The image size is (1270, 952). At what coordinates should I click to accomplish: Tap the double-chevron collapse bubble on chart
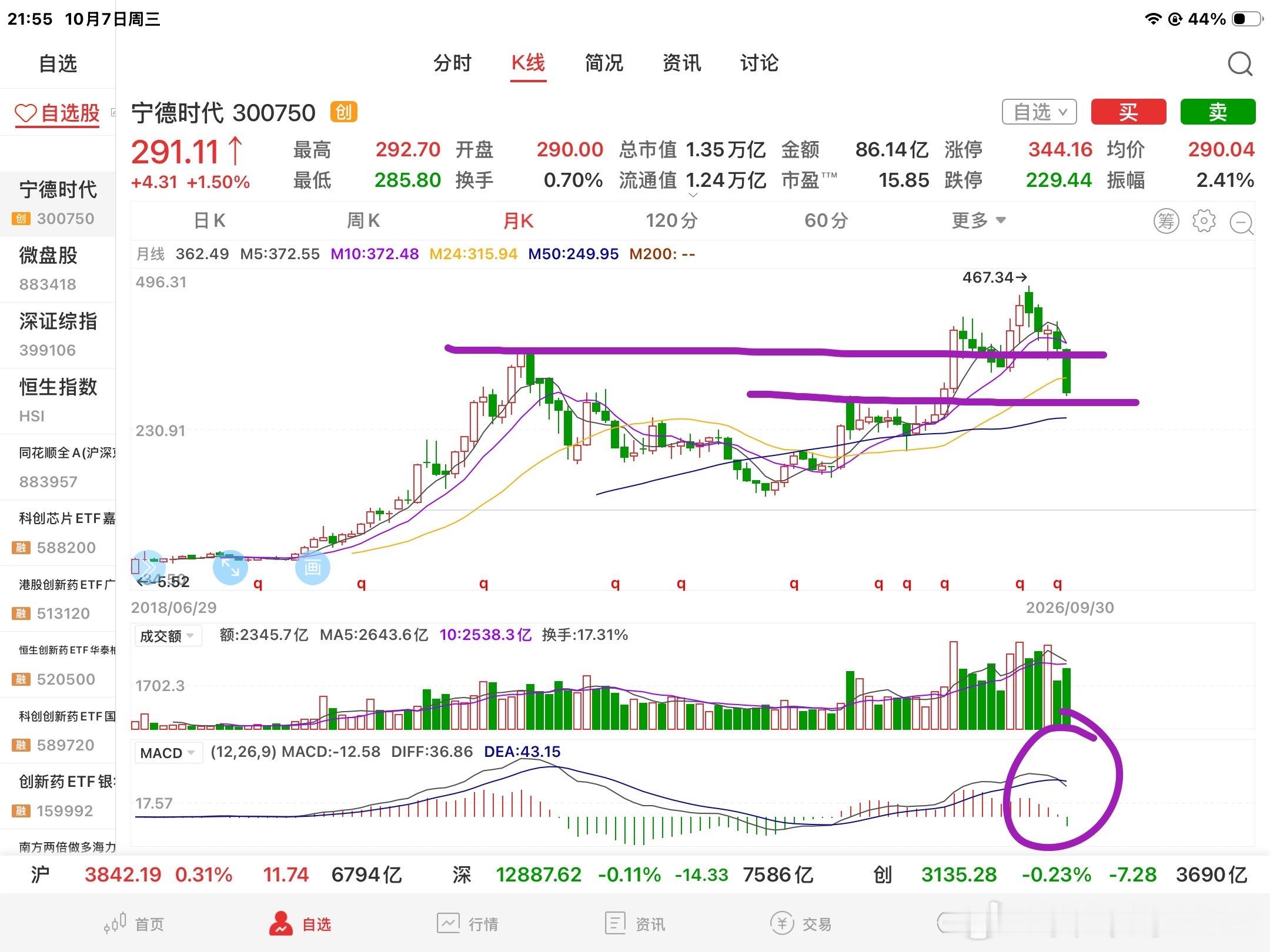tap(147, 568)
